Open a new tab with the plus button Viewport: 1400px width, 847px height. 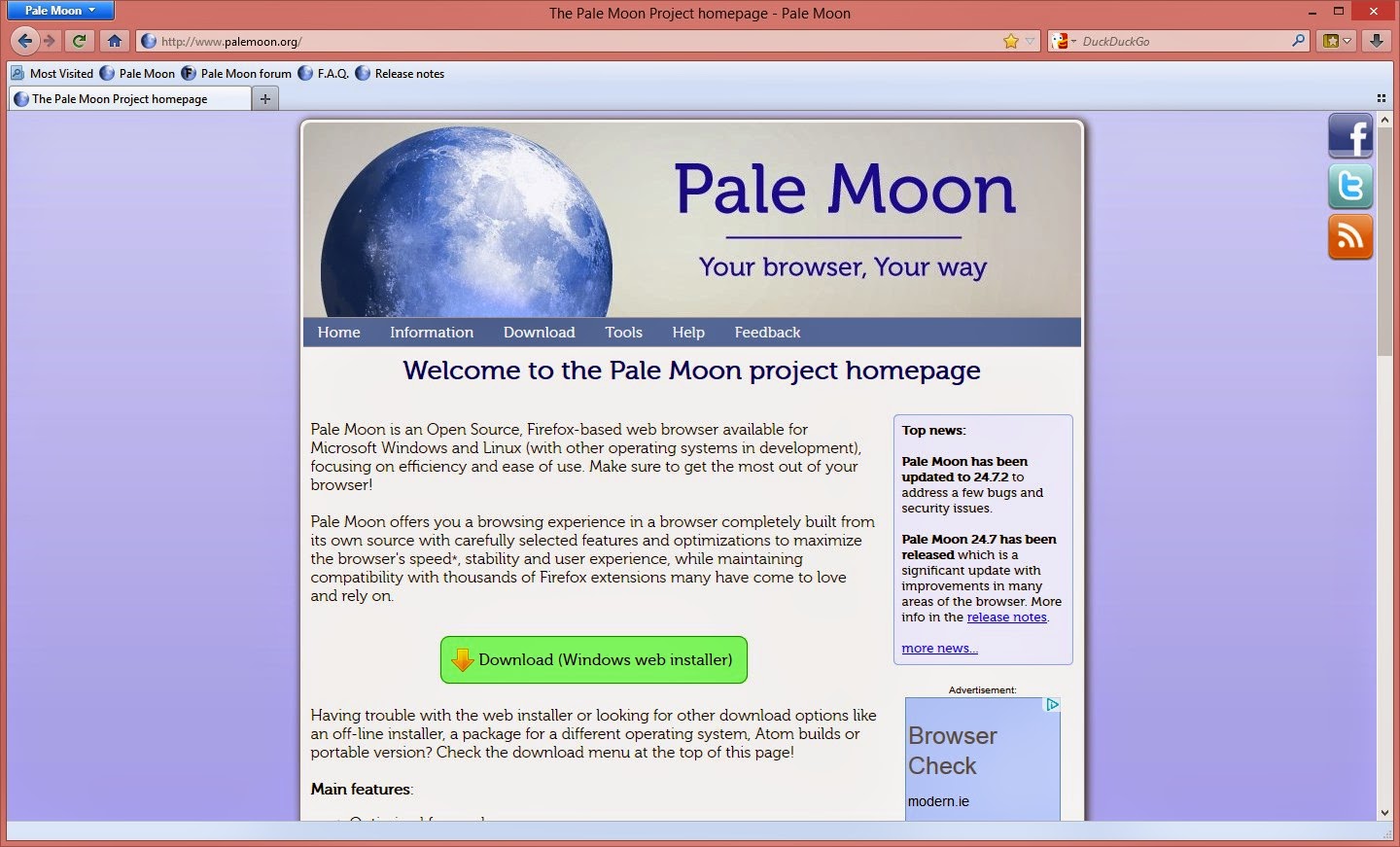pyautogui.click(x=264, y=98)
